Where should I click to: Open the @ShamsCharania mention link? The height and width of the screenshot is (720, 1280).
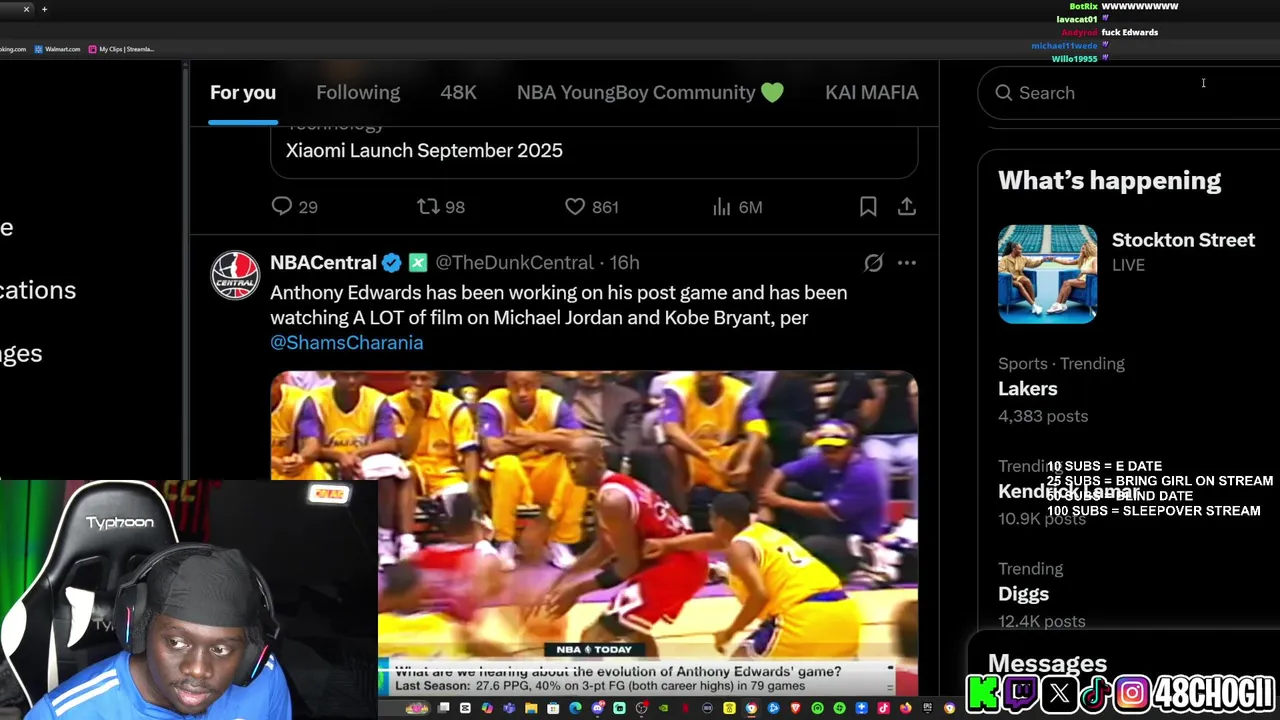(x=346, y=343)
